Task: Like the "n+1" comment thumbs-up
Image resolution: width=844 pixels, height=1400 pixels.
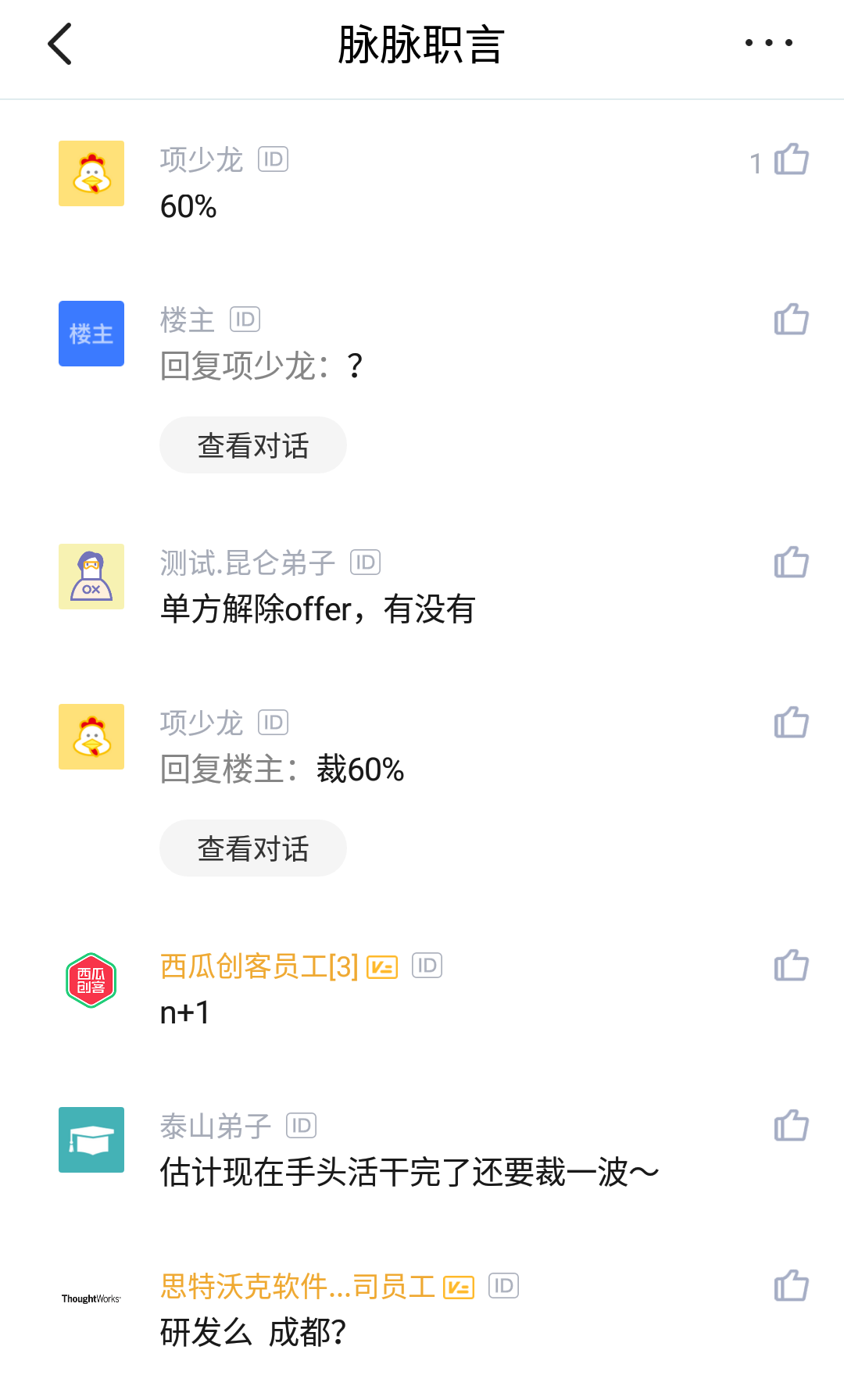Action: pos(791,966)
